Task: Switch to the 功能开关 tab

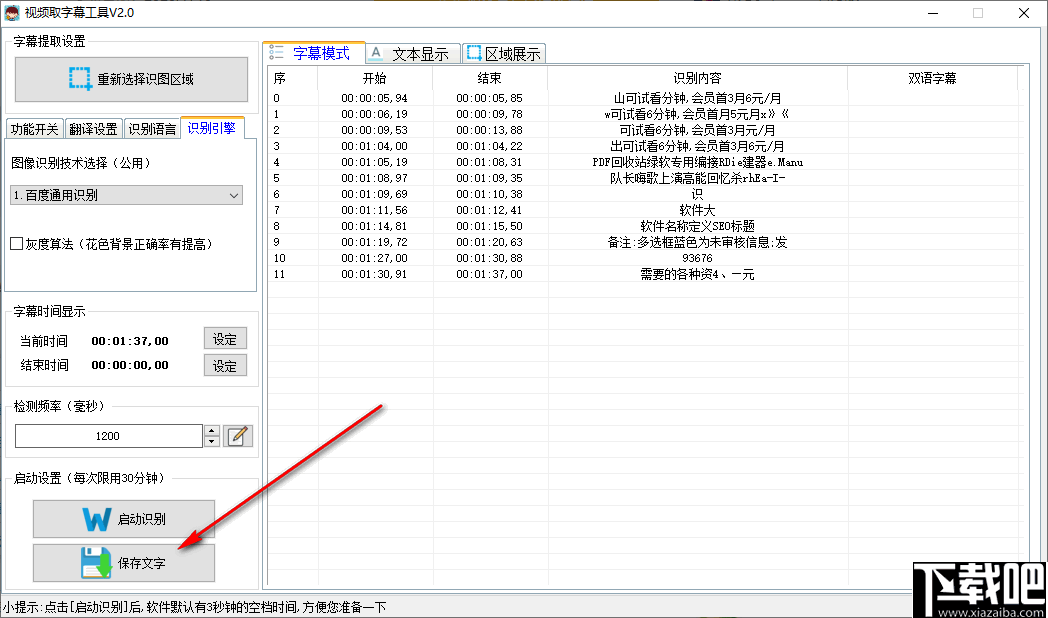Action: 35,128
